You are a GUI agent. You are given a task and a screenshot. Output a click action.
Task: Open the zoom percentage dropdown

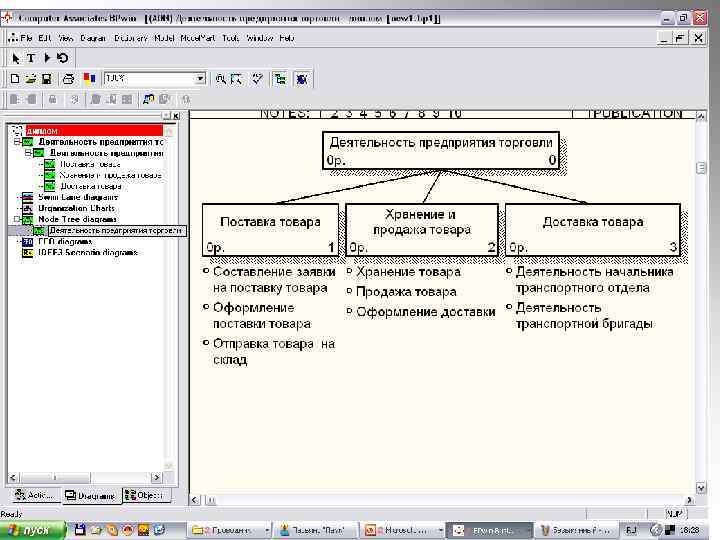tap(200, 78)
